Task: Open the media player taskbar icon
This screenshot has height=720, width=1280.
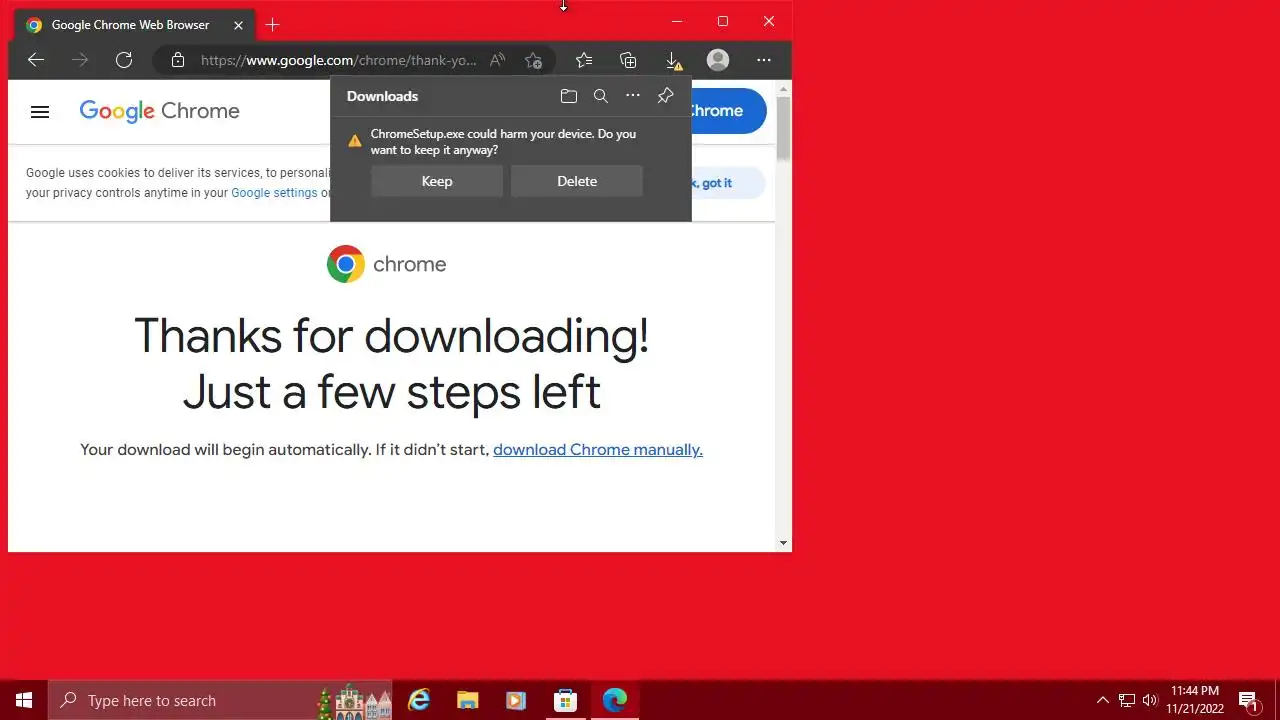Action: 516,700
